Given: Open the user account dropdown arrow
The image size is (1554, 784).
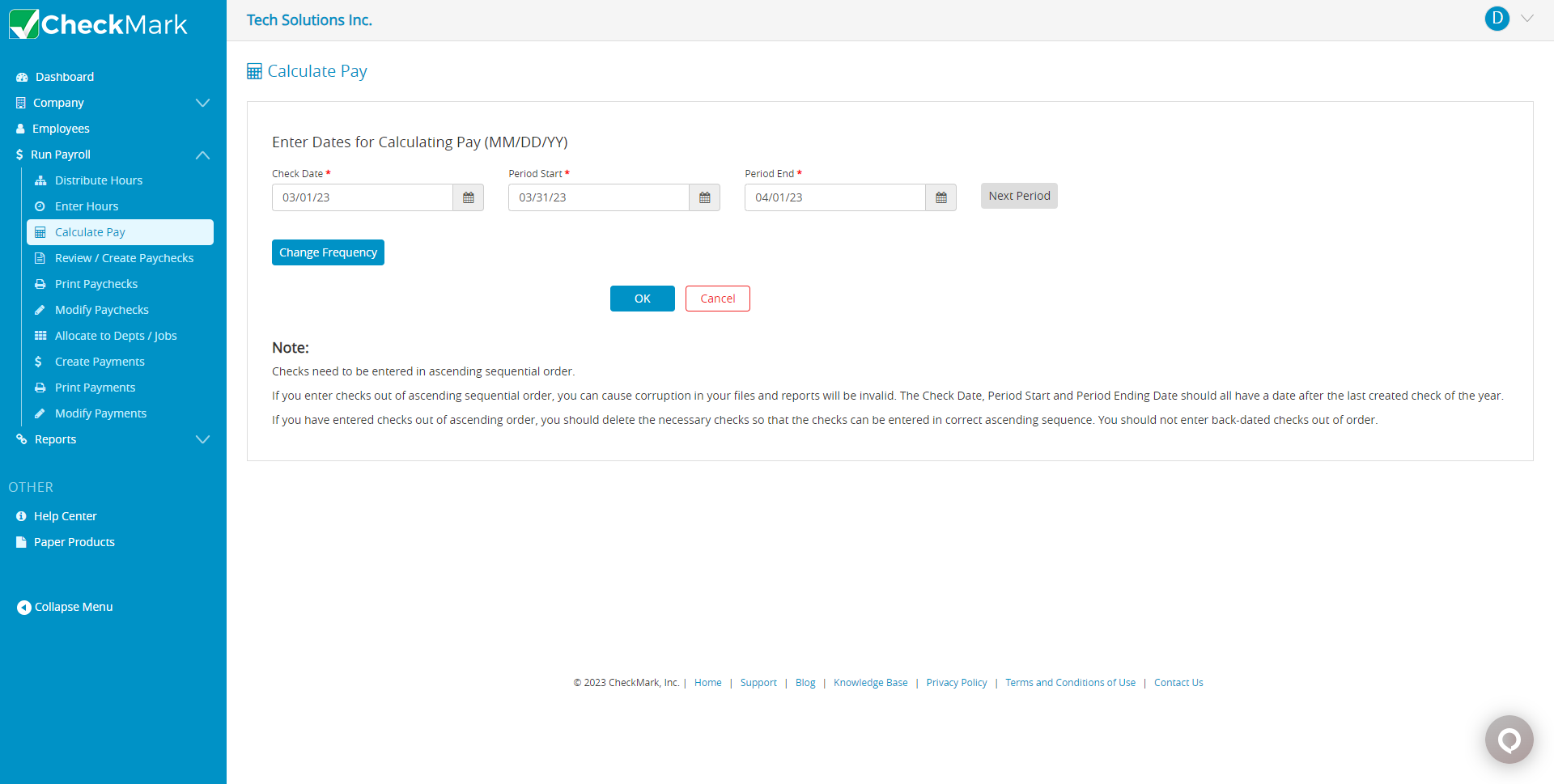Looking at the screenshot, I should (1527, 19).
